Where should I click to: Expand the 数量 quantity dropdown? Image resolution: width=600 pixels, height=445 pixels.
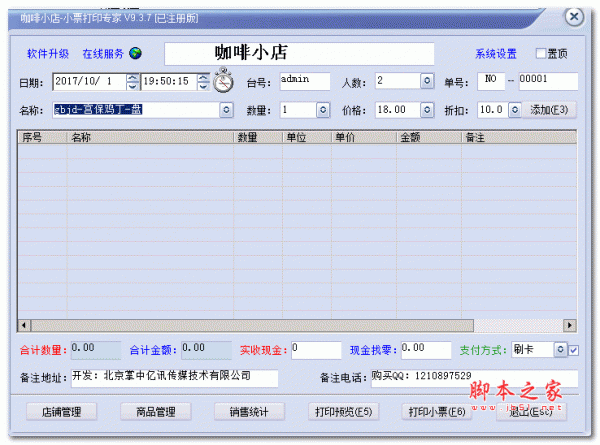(322, 109)
